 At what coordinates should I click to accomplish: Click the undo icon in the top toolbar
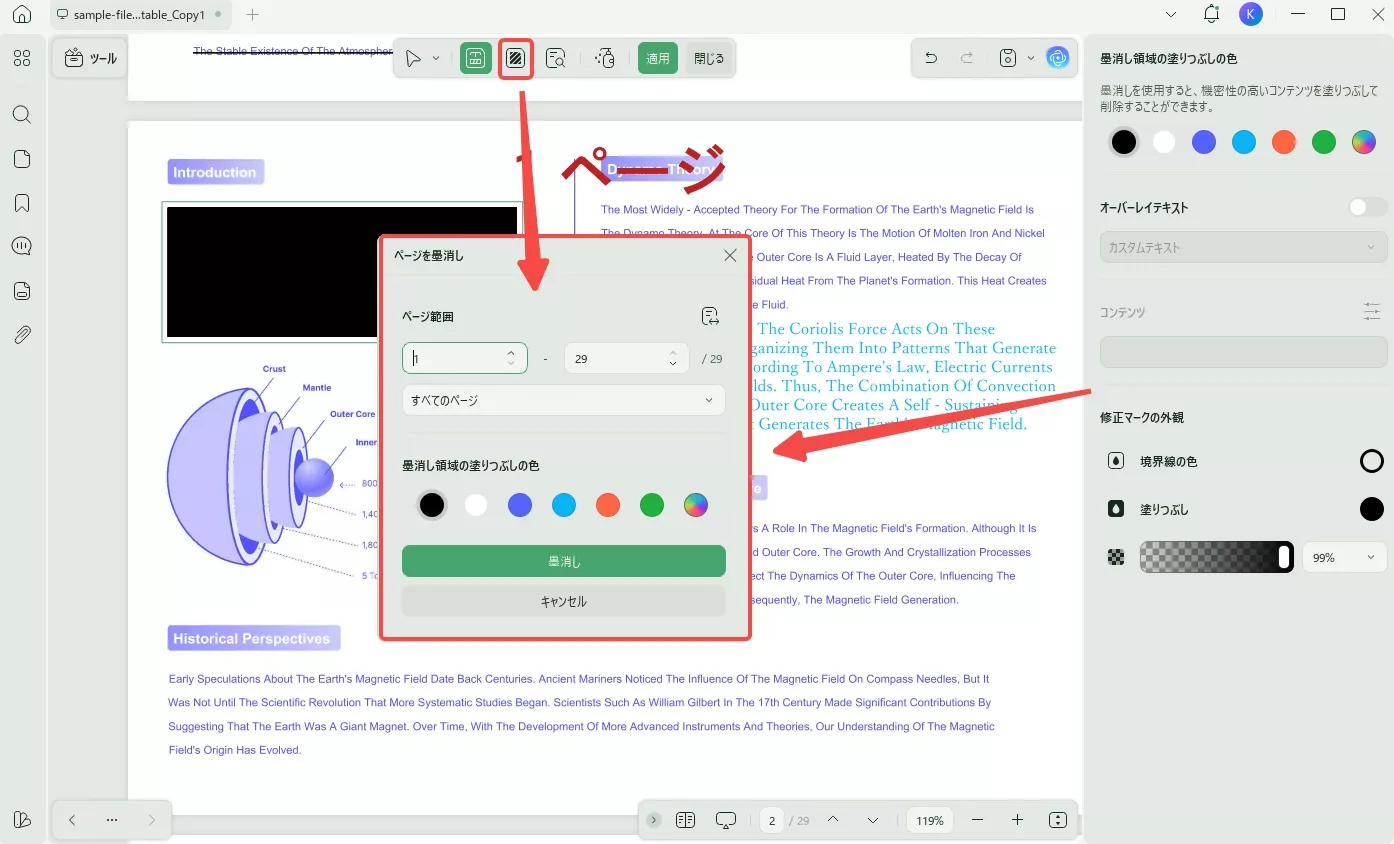click(x=929, y=57)
